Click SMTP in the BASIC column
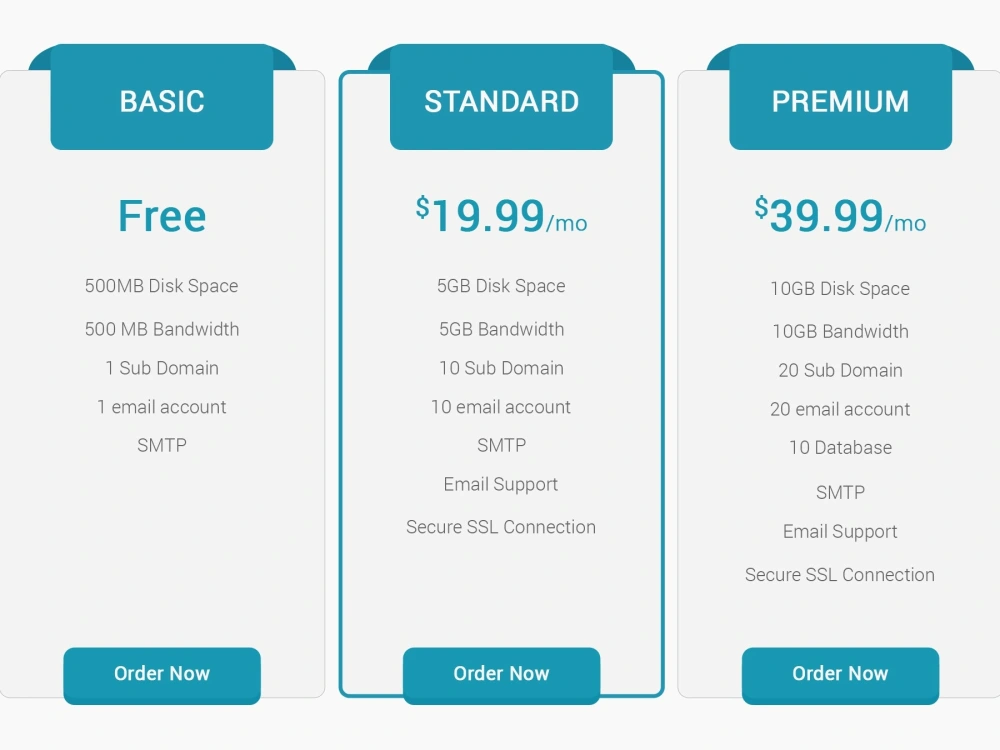Image resolution: width=1000 pixels, height=750 pixels. [x=161, y=445]
